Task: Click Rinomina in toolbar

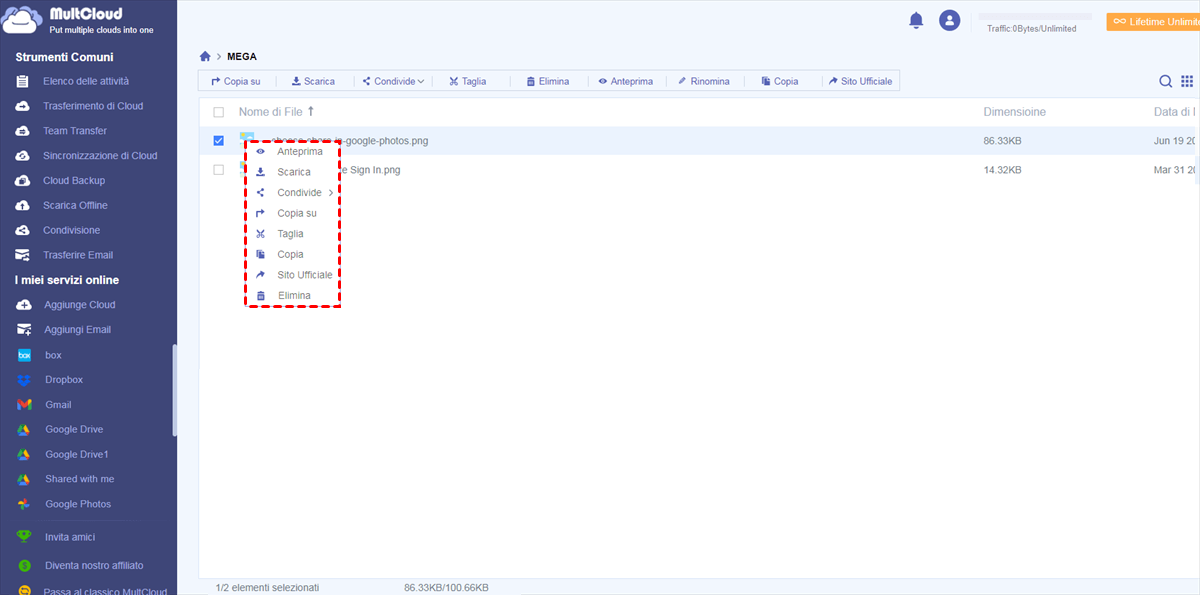Action: coord(703,81)
